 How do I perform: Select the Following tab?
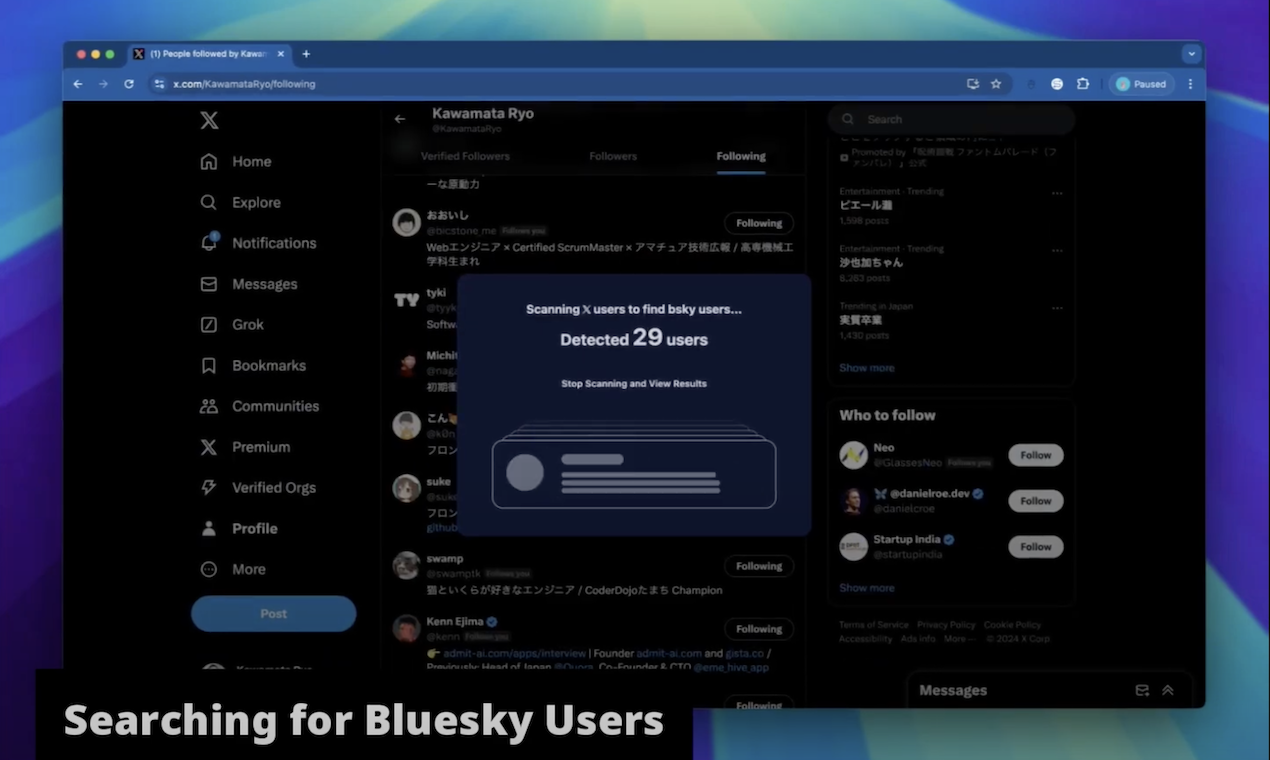pyautogui.click(x=741, y=156)
